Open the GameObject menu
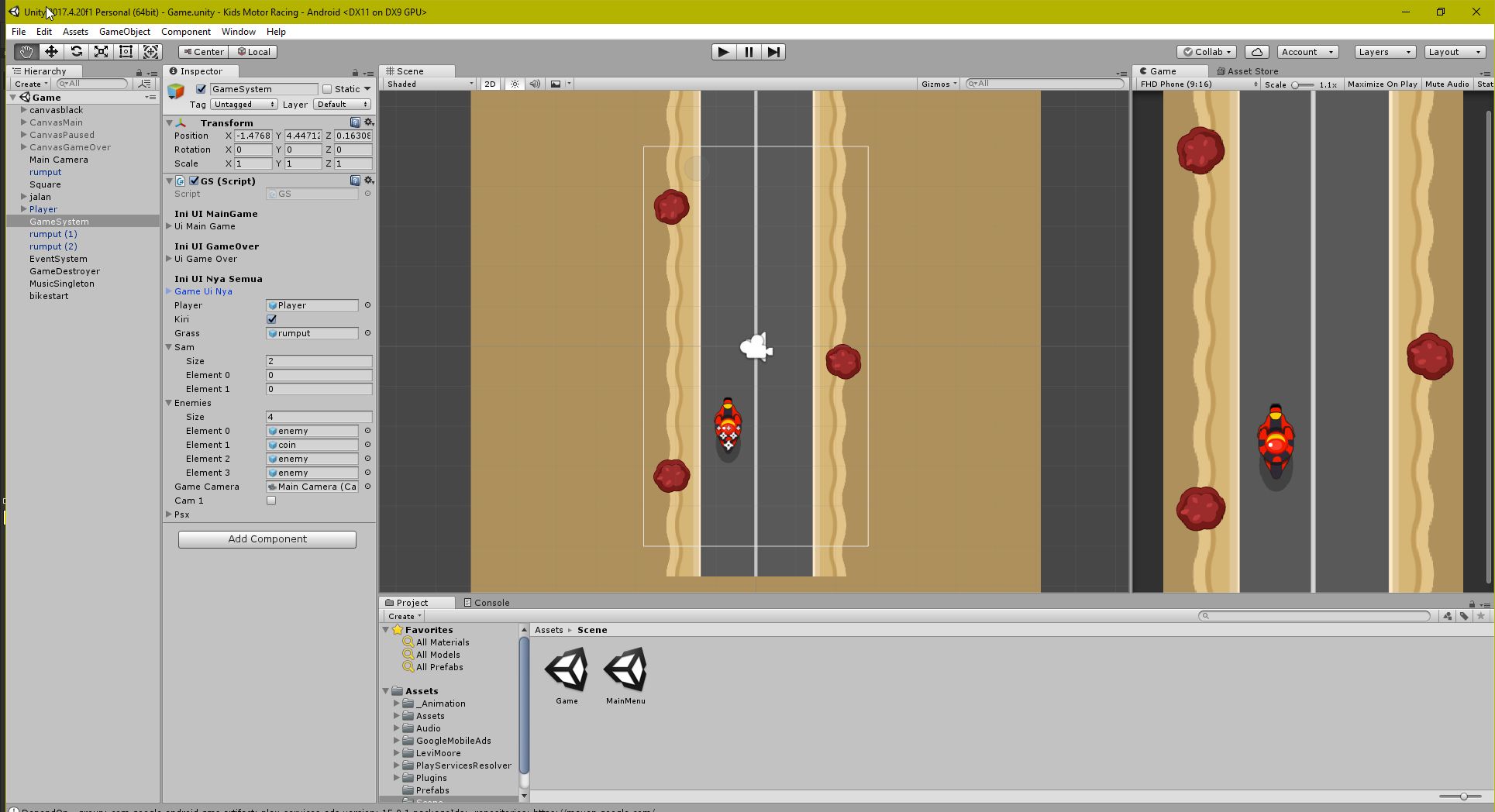 (x=124, y=32)
